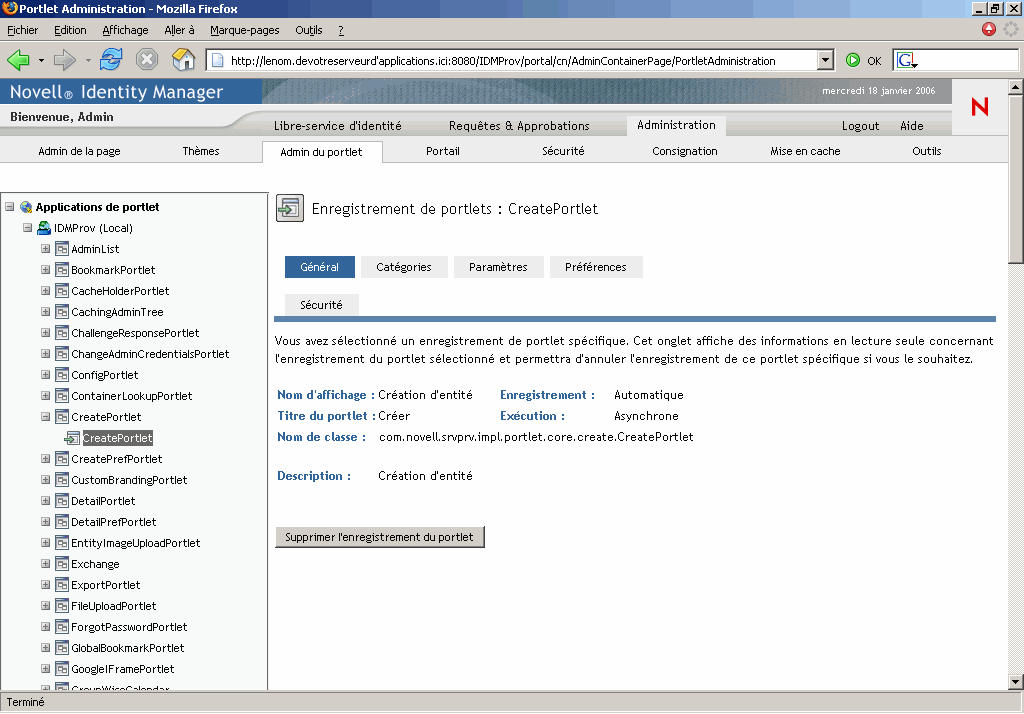Collapse the CreatePortlet tree node
Viewport: 1024px width, 714px height.
point(46,416)
